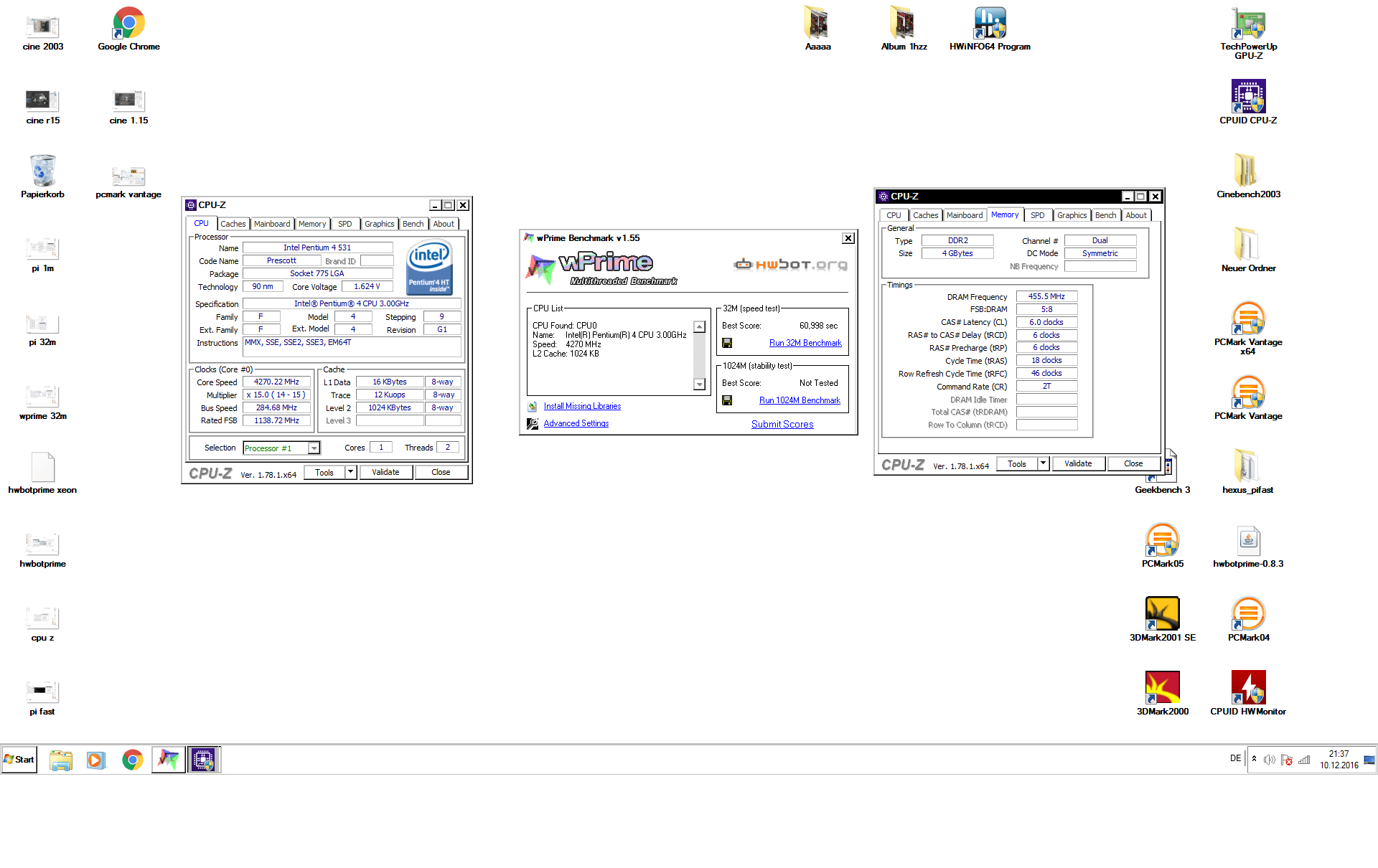Open the Bench tab in left CPU-Z
Image resolution: width=1378 pixels, height=868 pixels.
pos(413,224)
